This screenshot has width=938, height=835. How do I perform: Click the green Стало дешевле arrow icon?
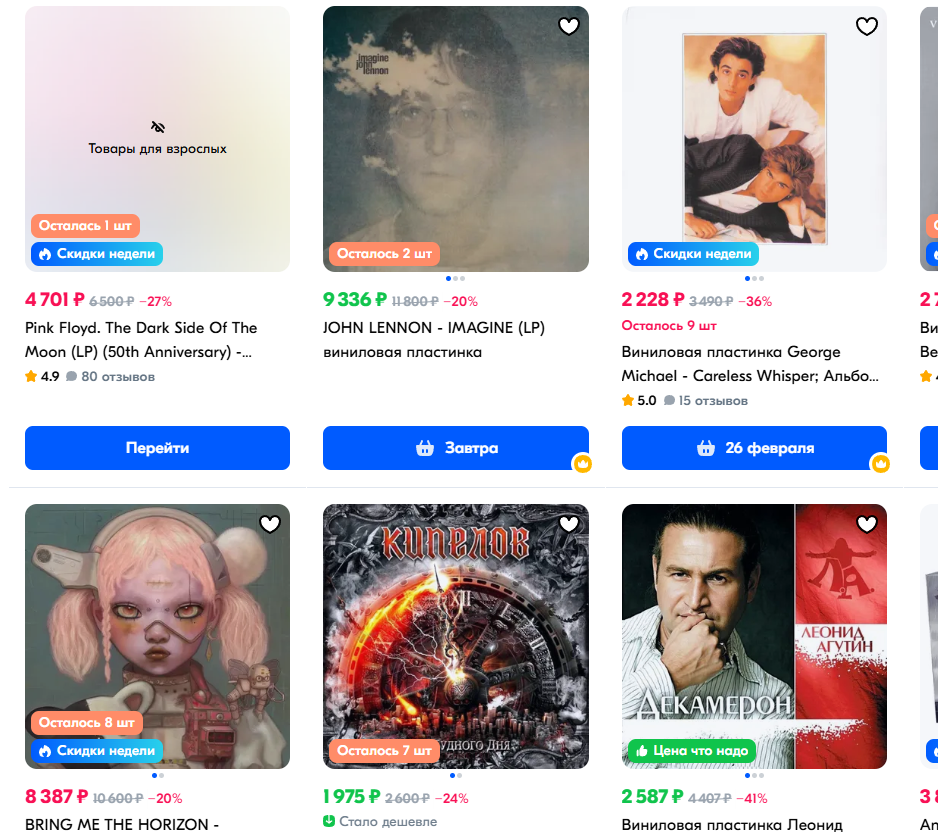click(329, 822)
